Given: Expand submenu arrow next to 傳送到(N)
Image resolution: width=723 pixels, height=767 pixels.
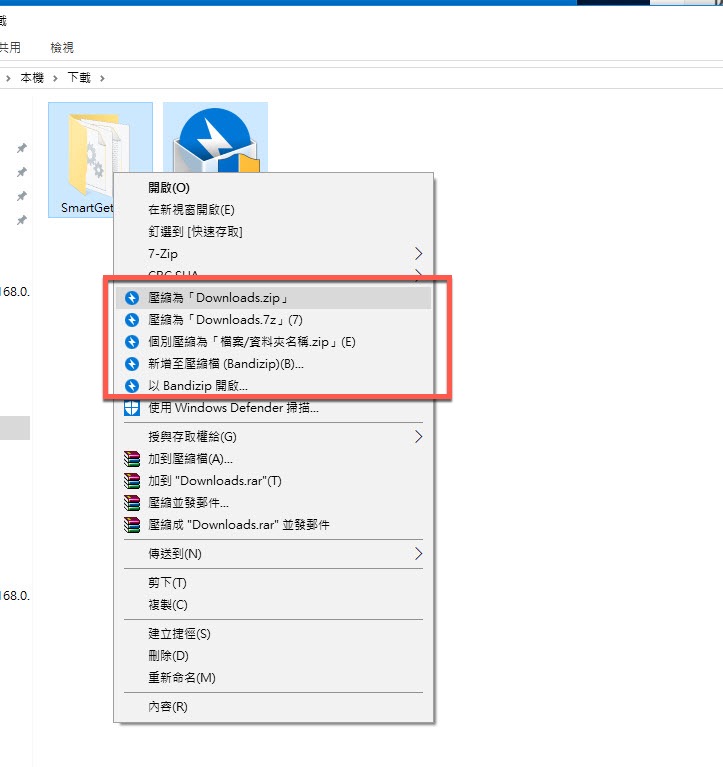Looking at the screenshot, I should (418, 554).
